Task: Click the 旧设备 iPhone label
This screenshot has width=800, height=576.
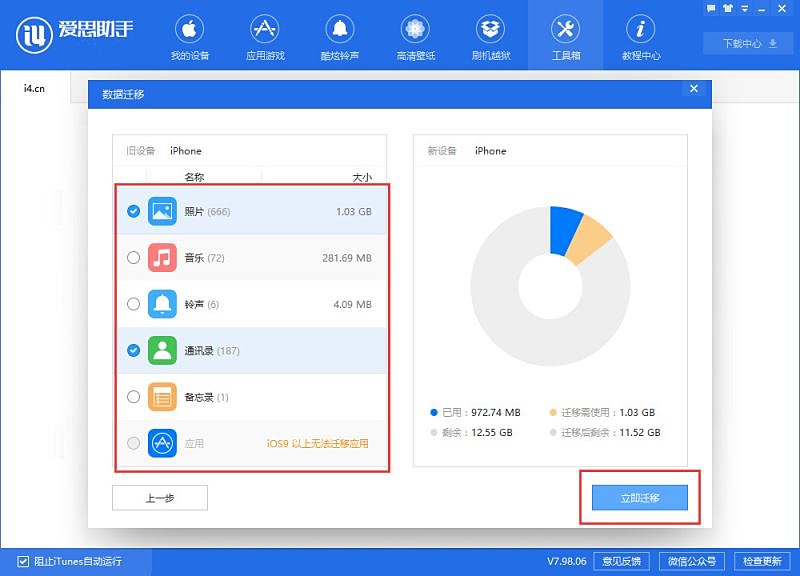Action: coord(164,151)
